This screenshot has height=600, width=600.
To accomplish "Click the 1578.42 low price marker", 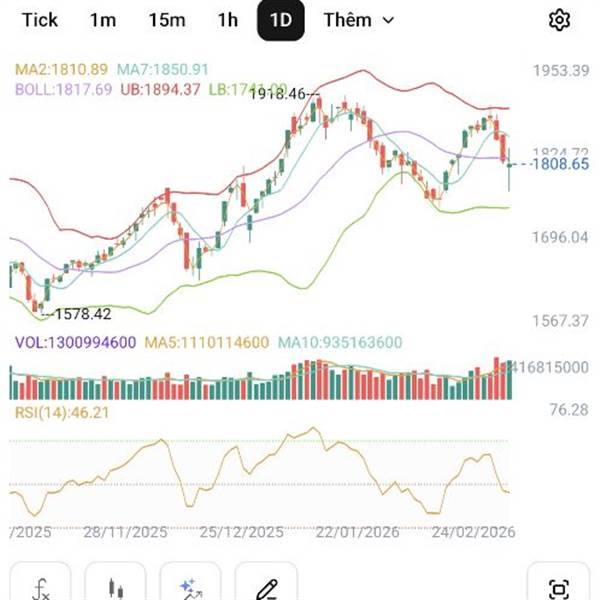I will coord(82,314).
